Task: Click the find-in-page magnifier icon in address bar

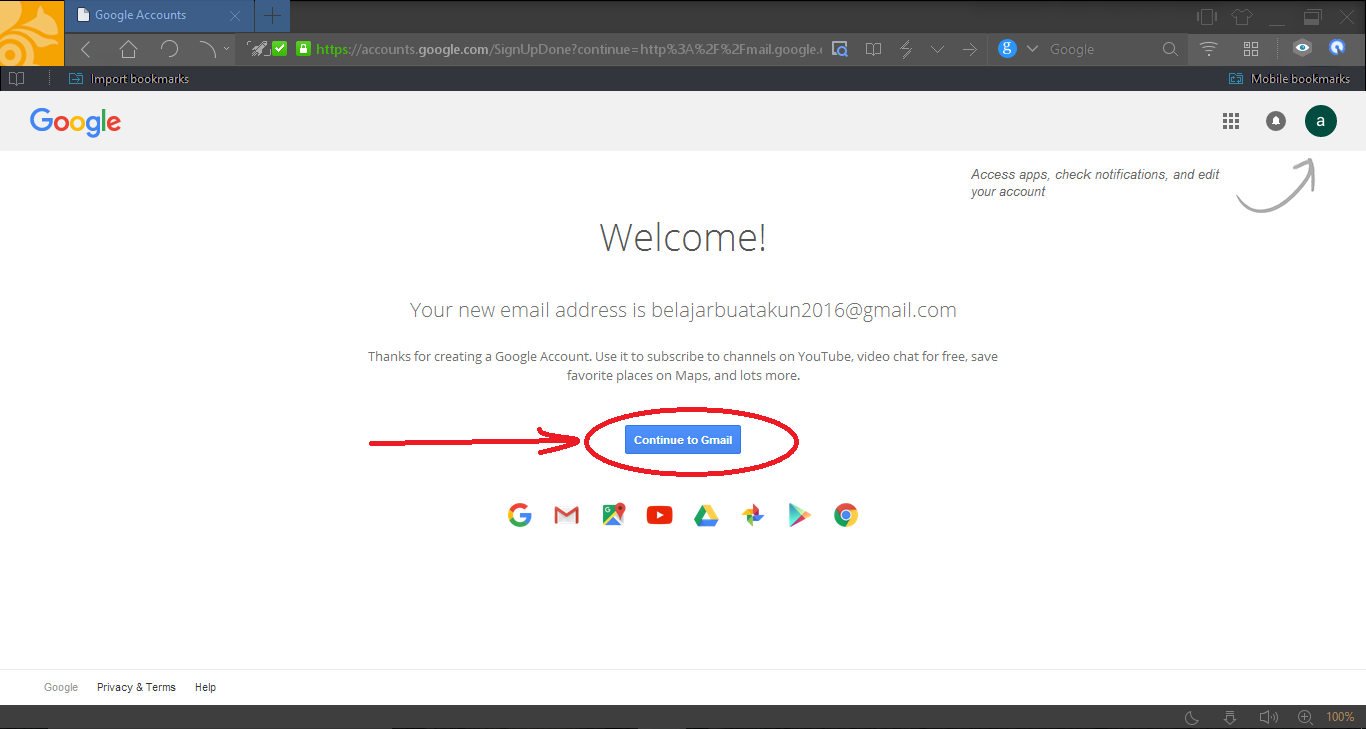Action: pyautogui.click(x=840, y=49)
